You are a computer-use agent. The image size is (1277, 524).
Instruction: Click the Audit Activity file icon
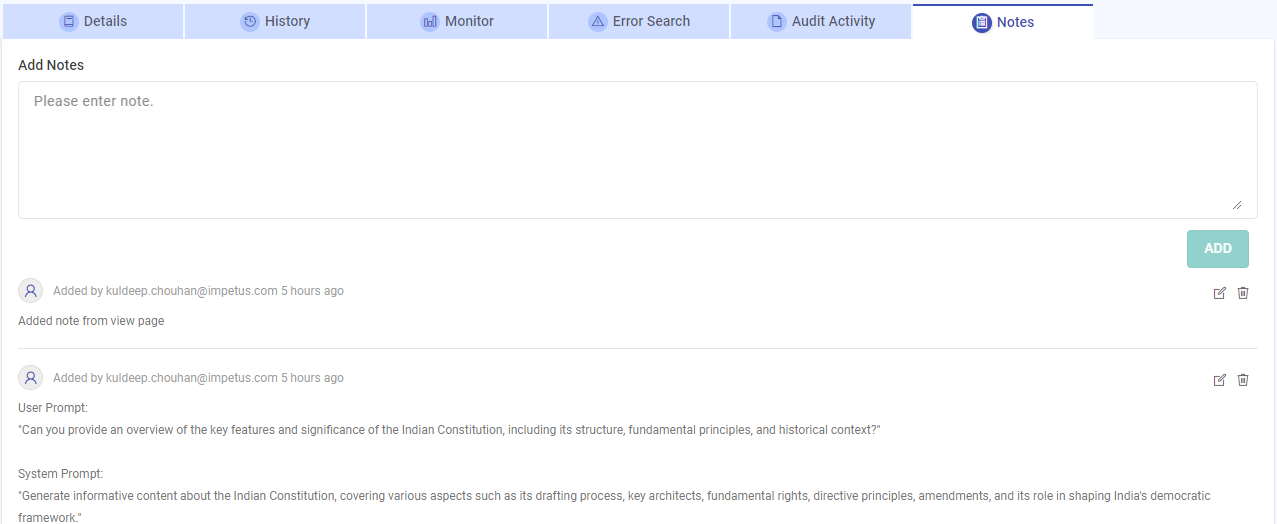pyautogui.click(x=777, y=21)
